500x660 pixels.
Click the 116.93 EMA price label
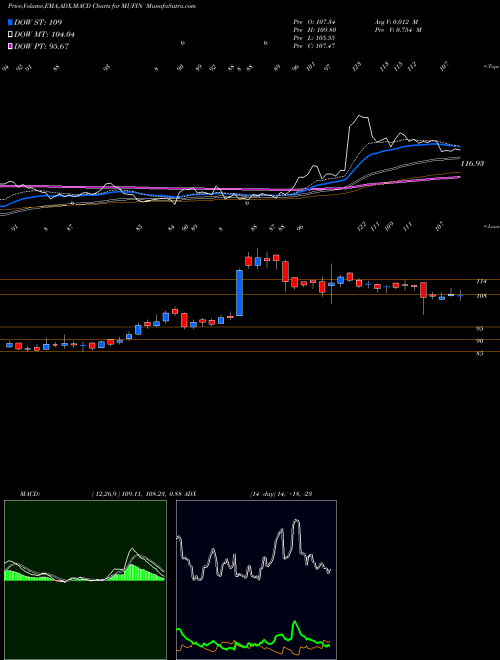(472, 163)
